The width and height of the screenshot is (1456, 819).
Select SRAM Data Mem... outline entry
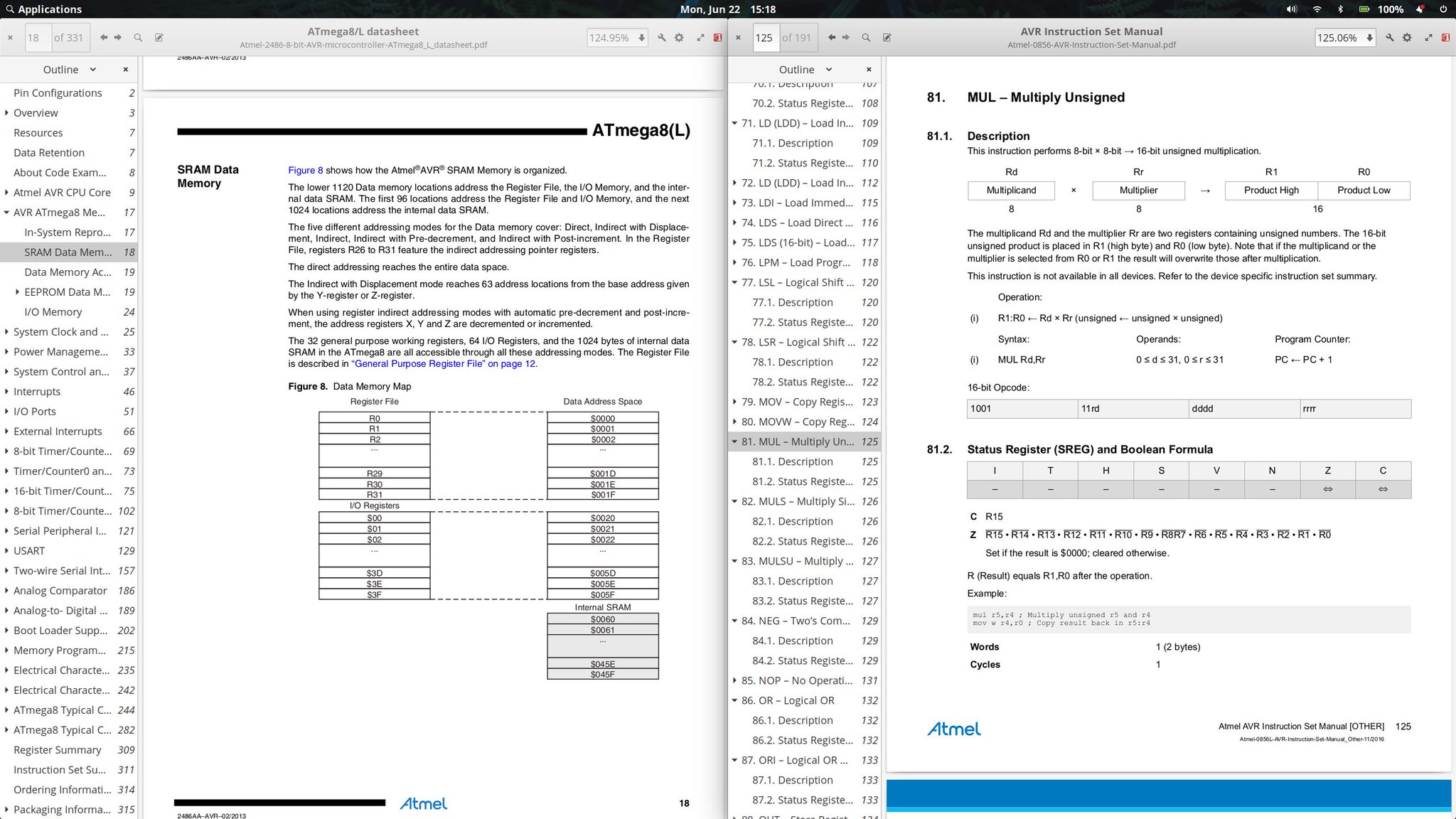[x=68, y=252]
